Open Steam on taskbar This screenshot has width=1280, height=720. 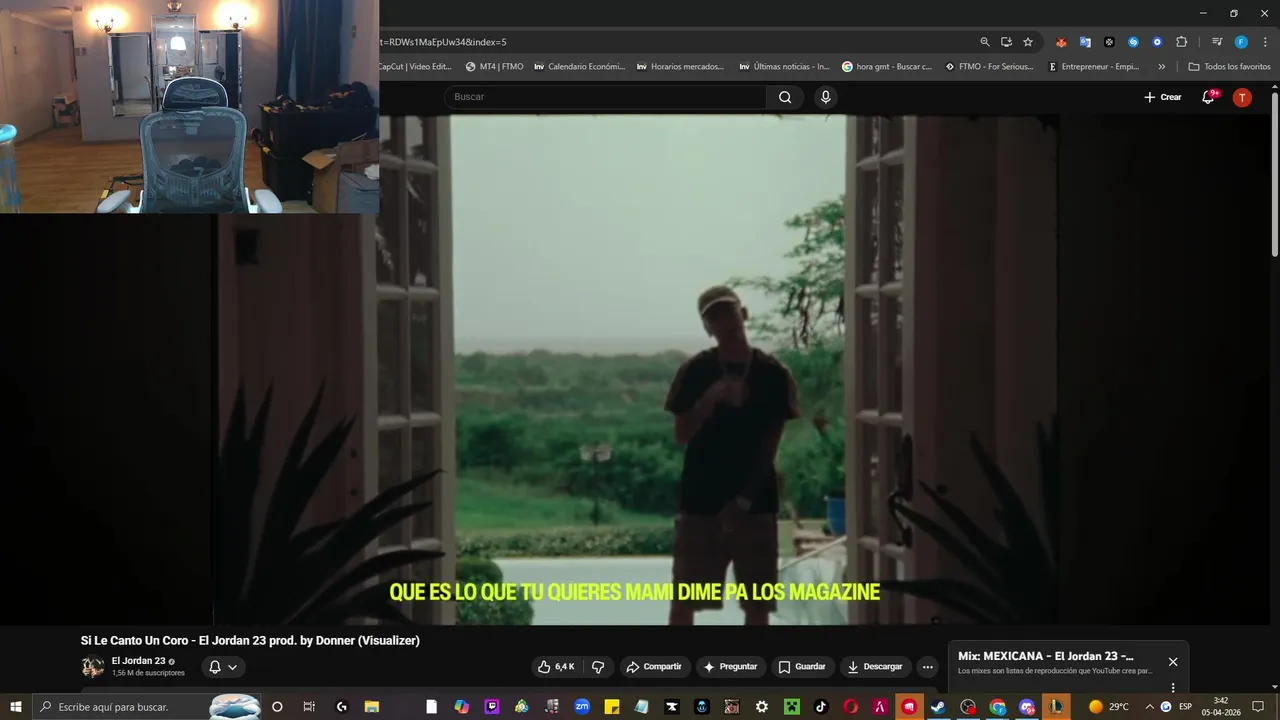point(938,707)
